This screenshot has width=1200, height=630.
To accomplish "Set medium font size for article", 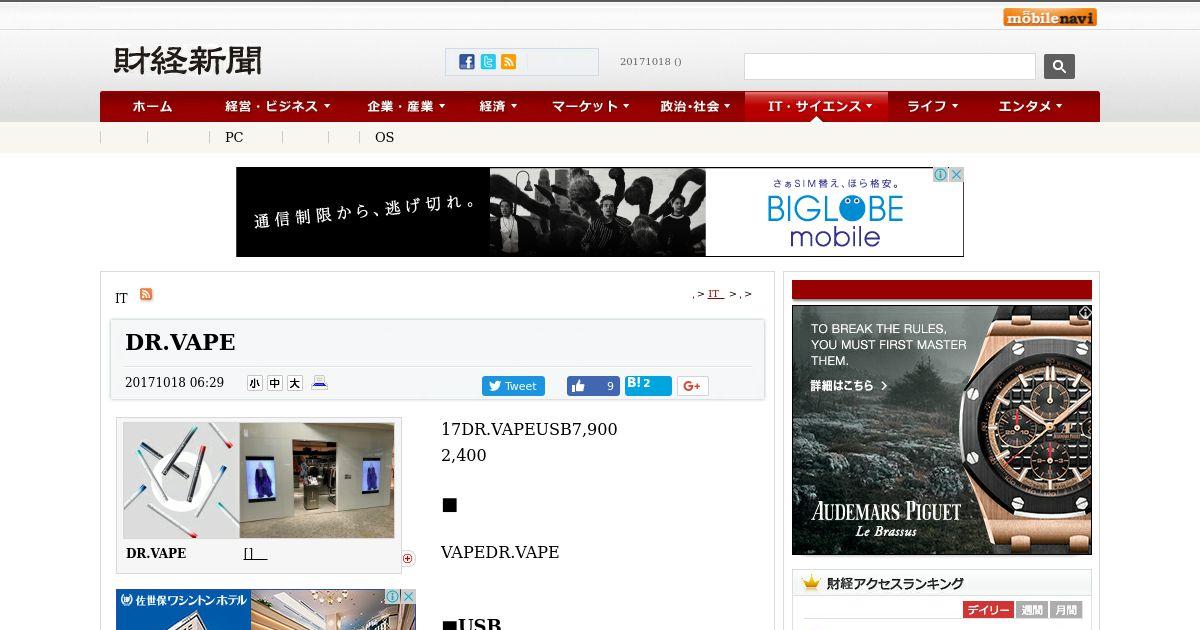I will tap(275, 383).
